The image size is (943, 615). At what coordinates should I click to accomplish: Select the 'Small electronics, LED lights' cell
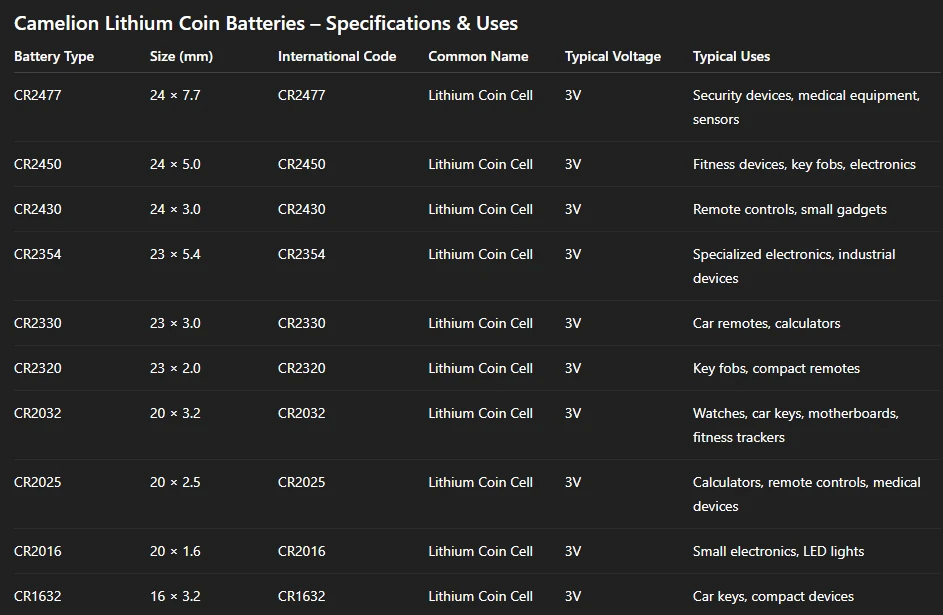coord(778,551)
